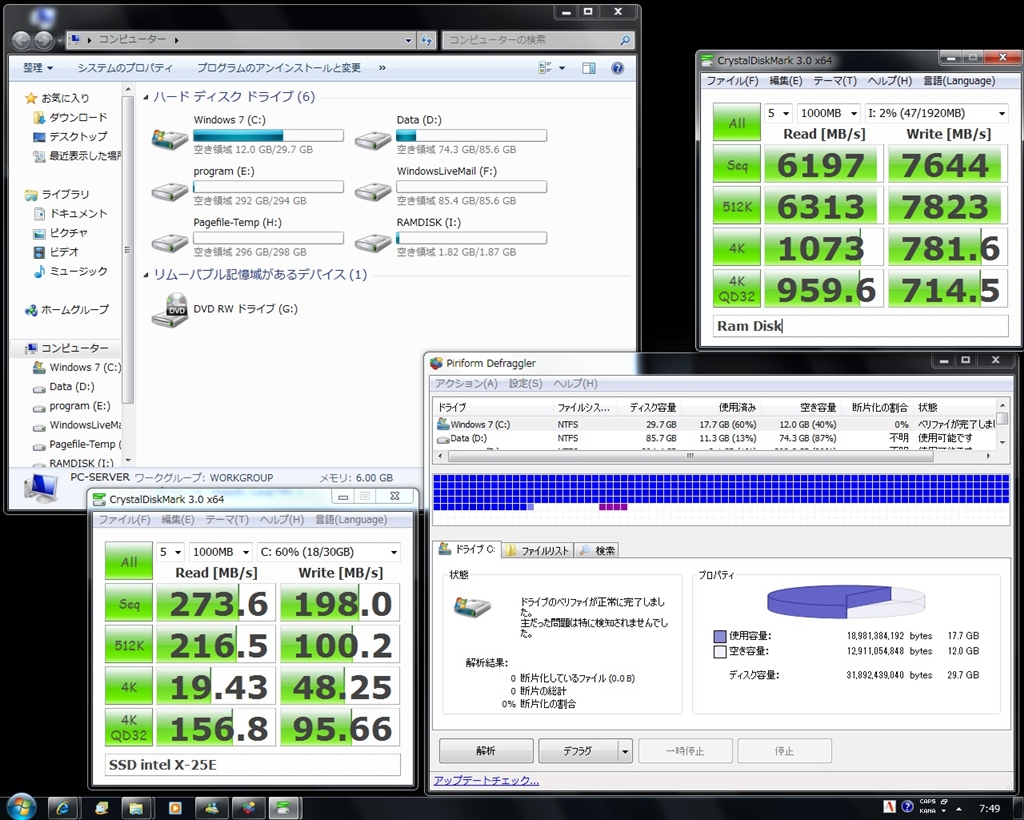Click Internet Explorer icon in taskbar
The image size is (1024, 820).
click(x=62, y=806)
